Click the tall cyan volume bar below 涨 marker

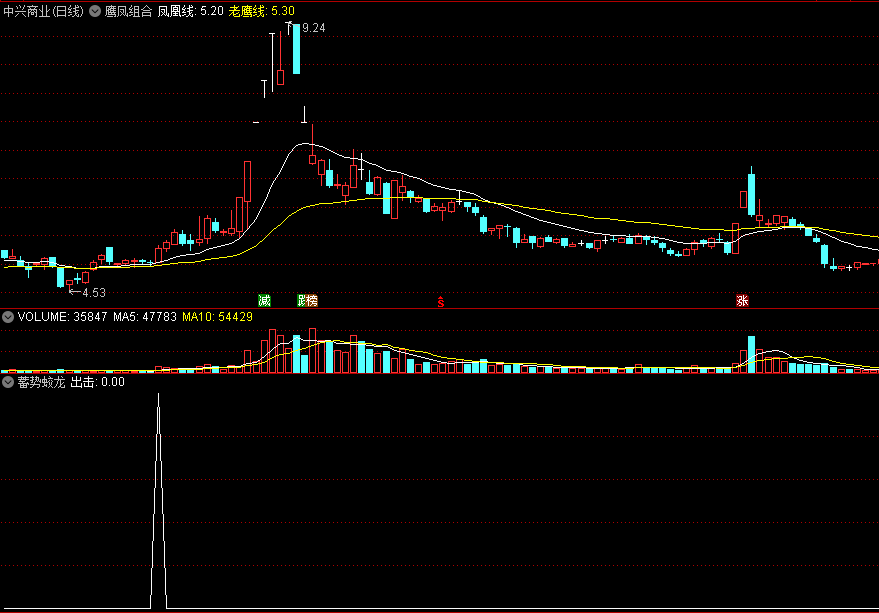tap(751, 354)
